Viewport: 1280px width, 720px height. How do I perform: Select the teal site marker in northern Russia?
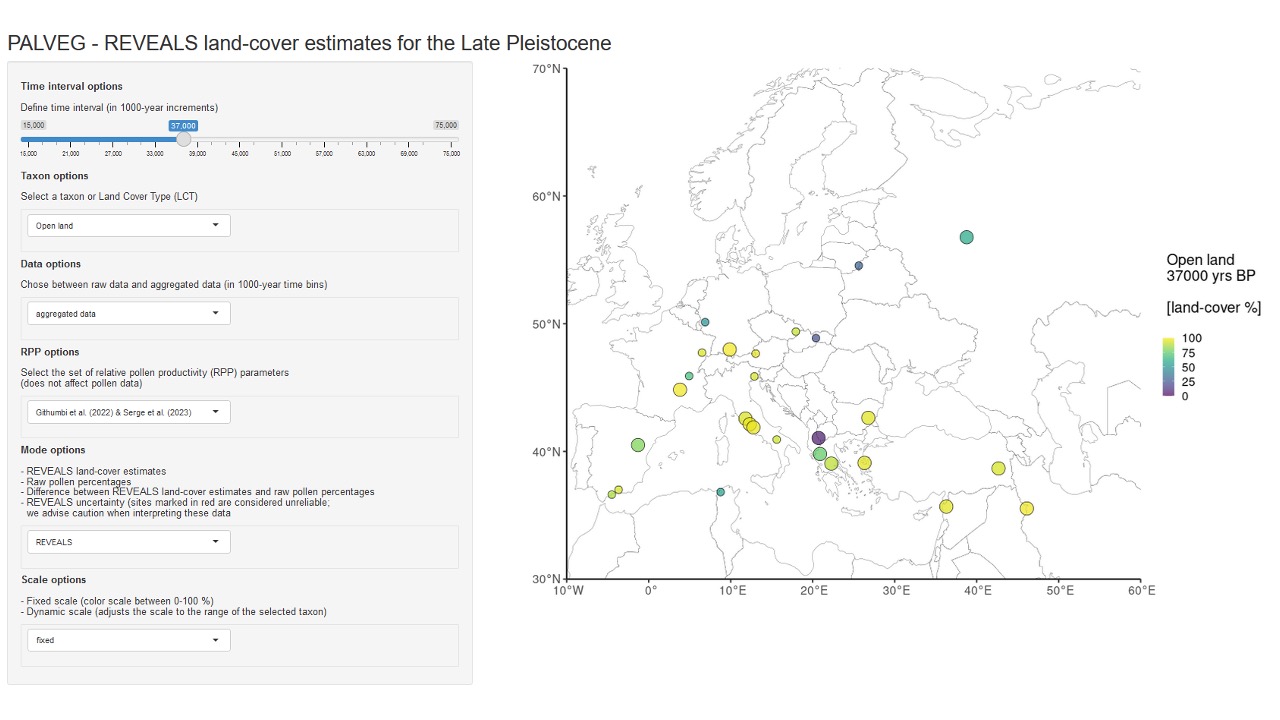click(966, 237)
